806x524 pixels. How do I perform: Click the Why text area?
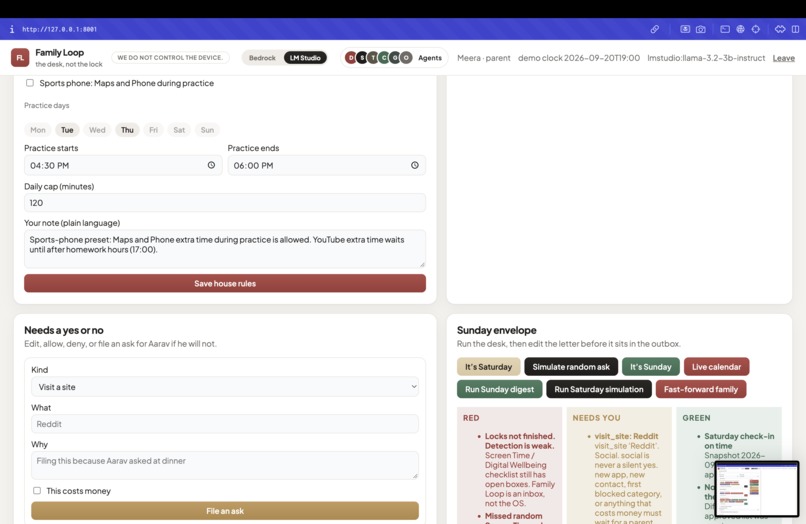pyautogui.click(x=225, y=465)
